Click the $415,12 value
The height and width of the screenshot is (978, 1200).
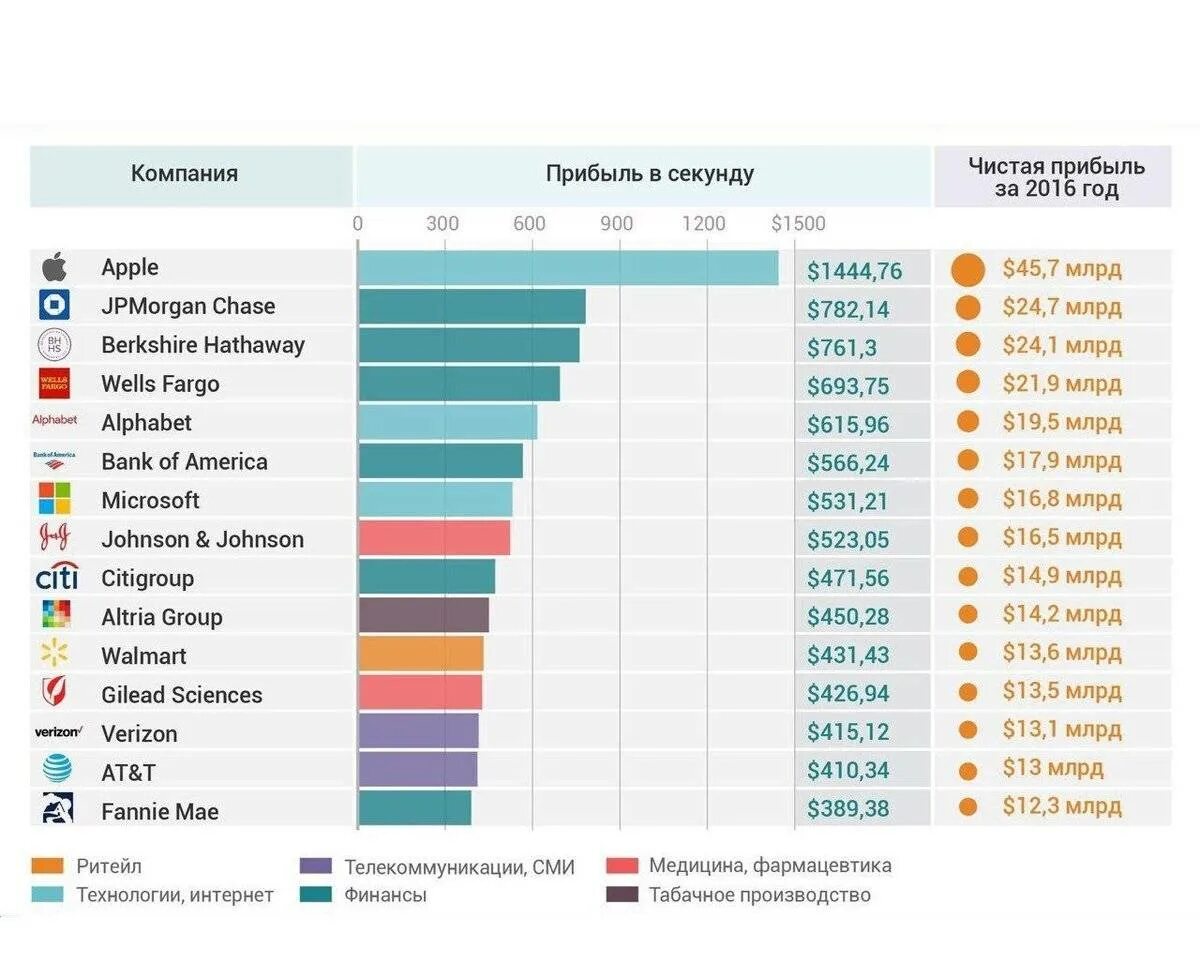coord(848,733)
